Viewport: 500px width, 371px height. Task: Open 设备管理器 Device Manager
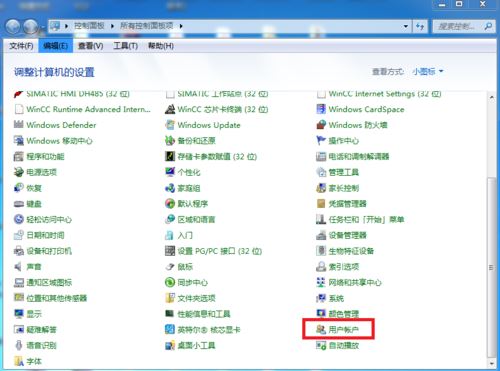341,235
